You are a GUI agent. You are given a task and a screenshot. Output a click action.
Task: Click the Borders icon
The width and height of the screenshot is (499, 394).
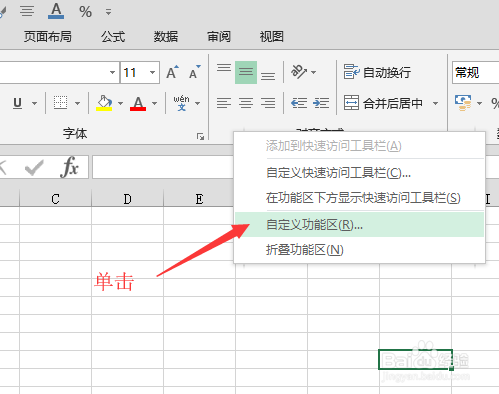[x=61, y=103]
